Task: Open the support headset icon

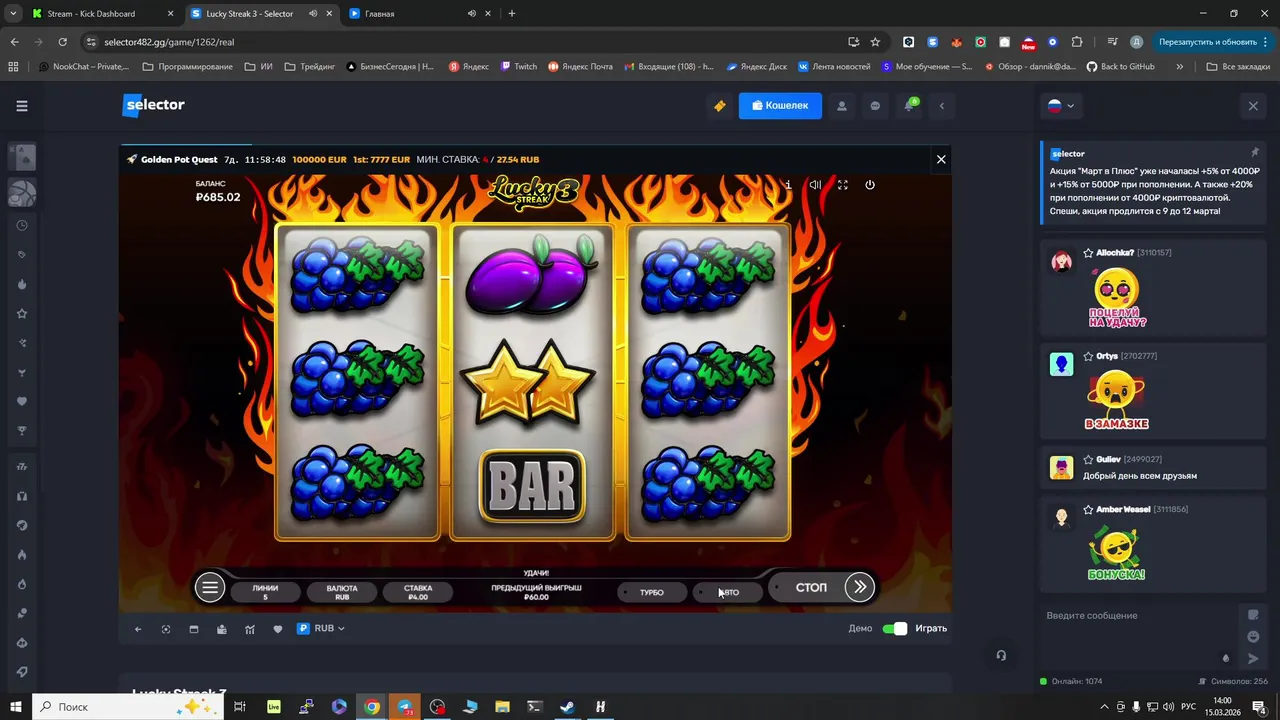Action: pos(1001,656)
